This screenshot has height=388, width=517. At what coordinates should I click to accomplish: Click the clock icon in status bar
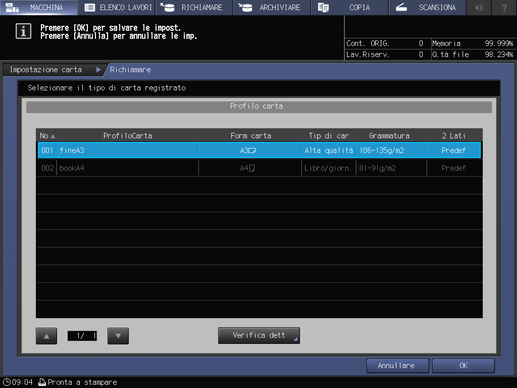coord(7,382)
